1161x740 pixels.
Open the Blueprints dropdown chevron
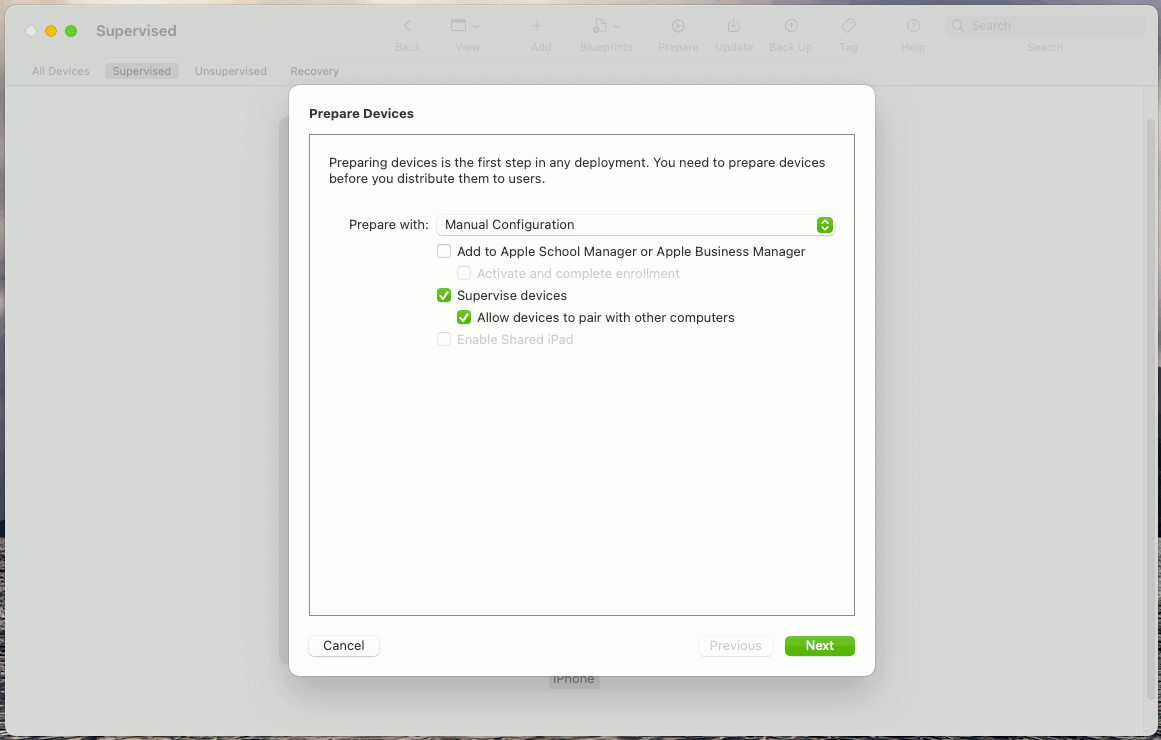point(615,25)
